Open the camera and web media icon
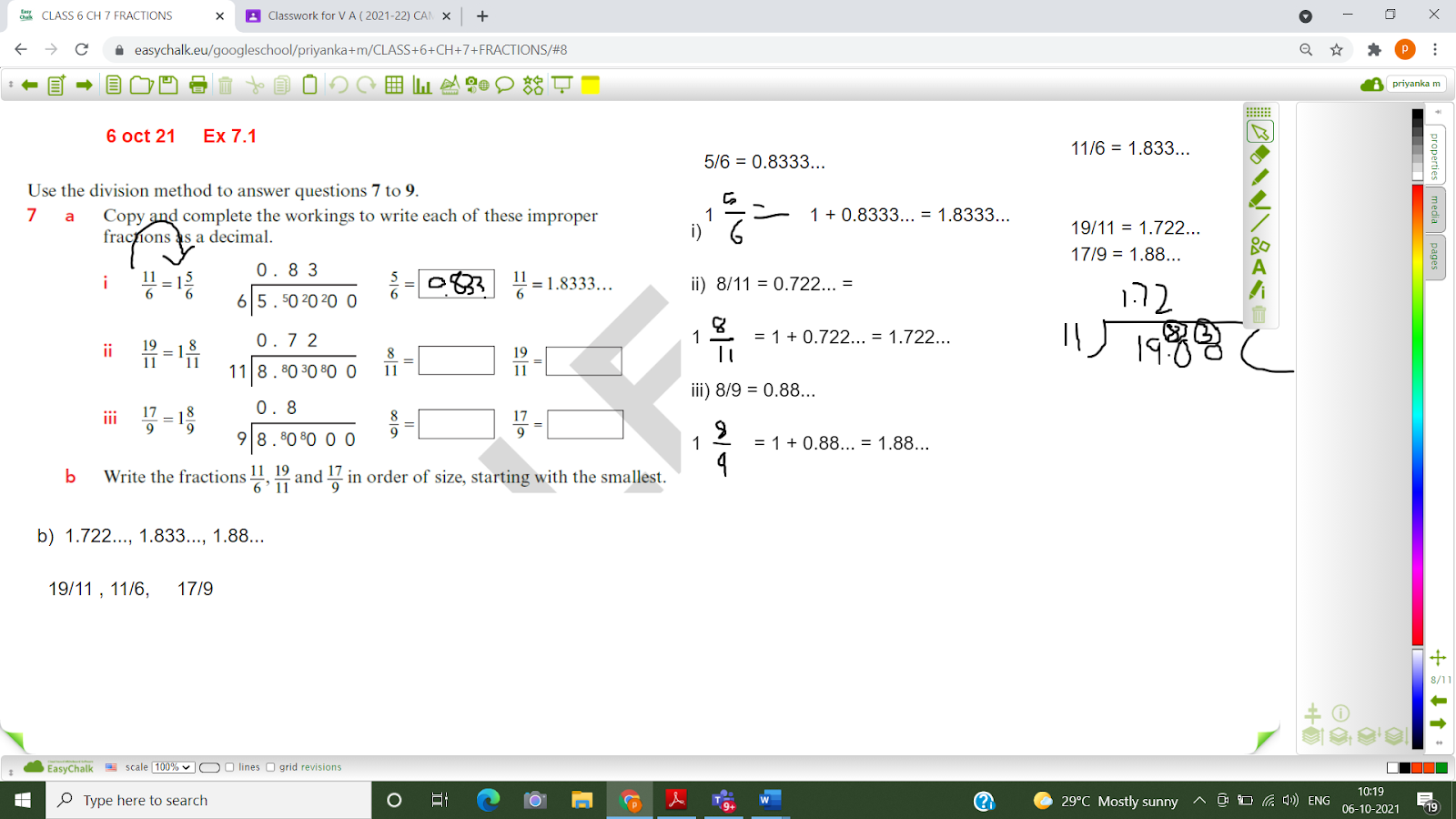The image size is (1456, 819). coord(477,85)
